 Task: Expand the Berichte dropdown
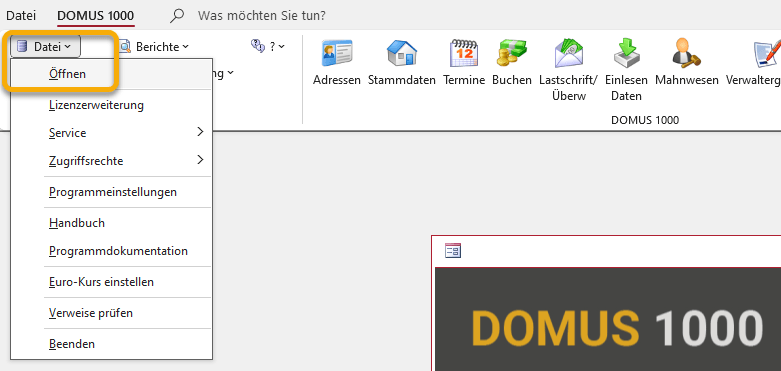pyautogui.click(x=154, y=47)
